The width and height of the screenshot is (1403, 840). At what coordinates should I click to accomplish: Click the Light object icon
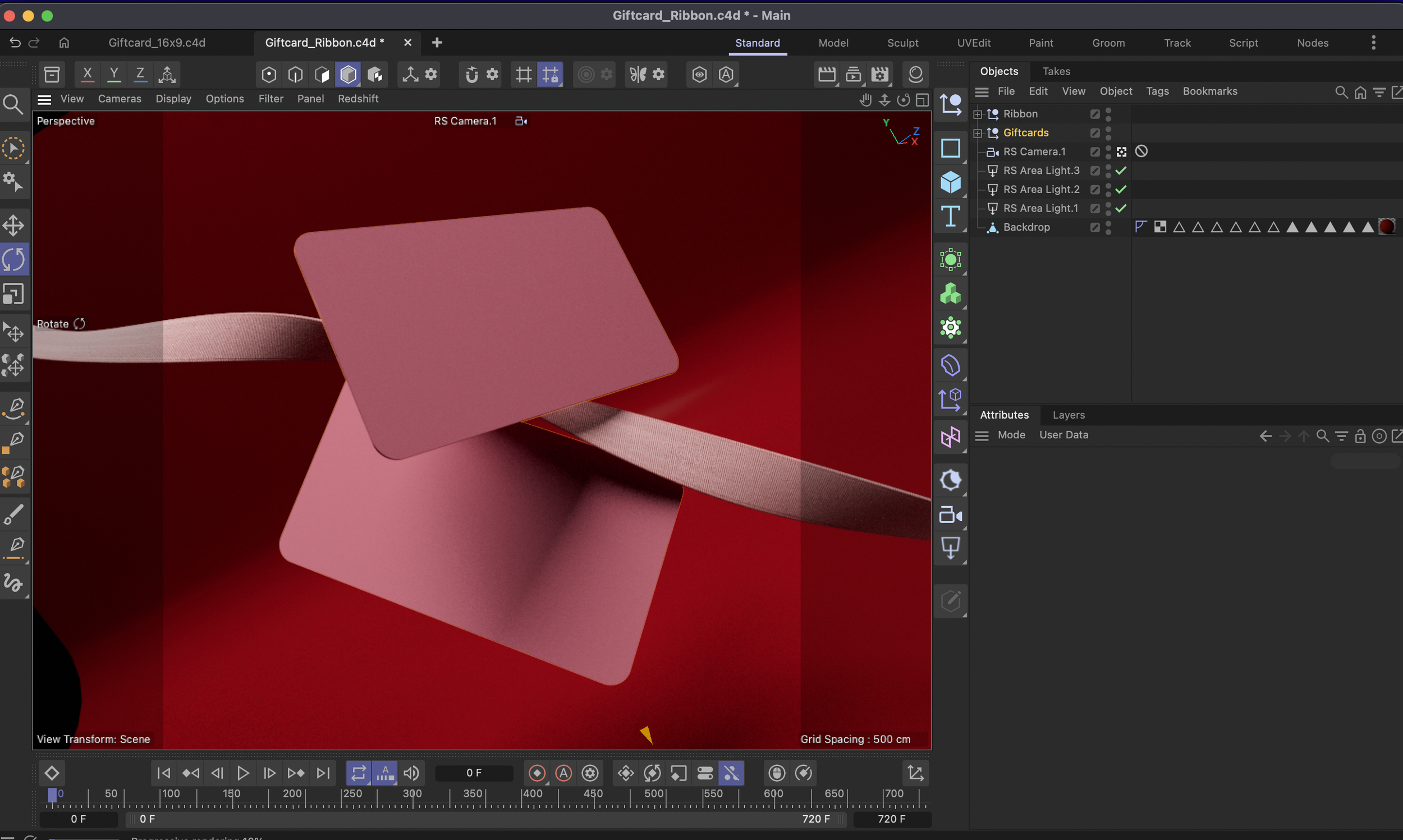point(950,548)
